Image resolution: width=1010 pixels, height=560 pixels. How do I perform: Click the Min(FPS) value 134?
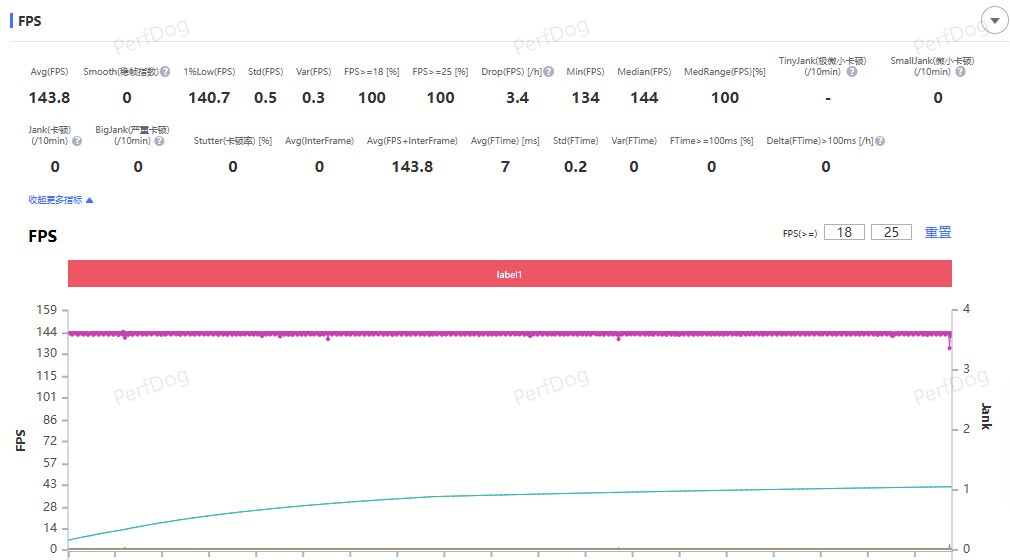[x=585, y=97]
